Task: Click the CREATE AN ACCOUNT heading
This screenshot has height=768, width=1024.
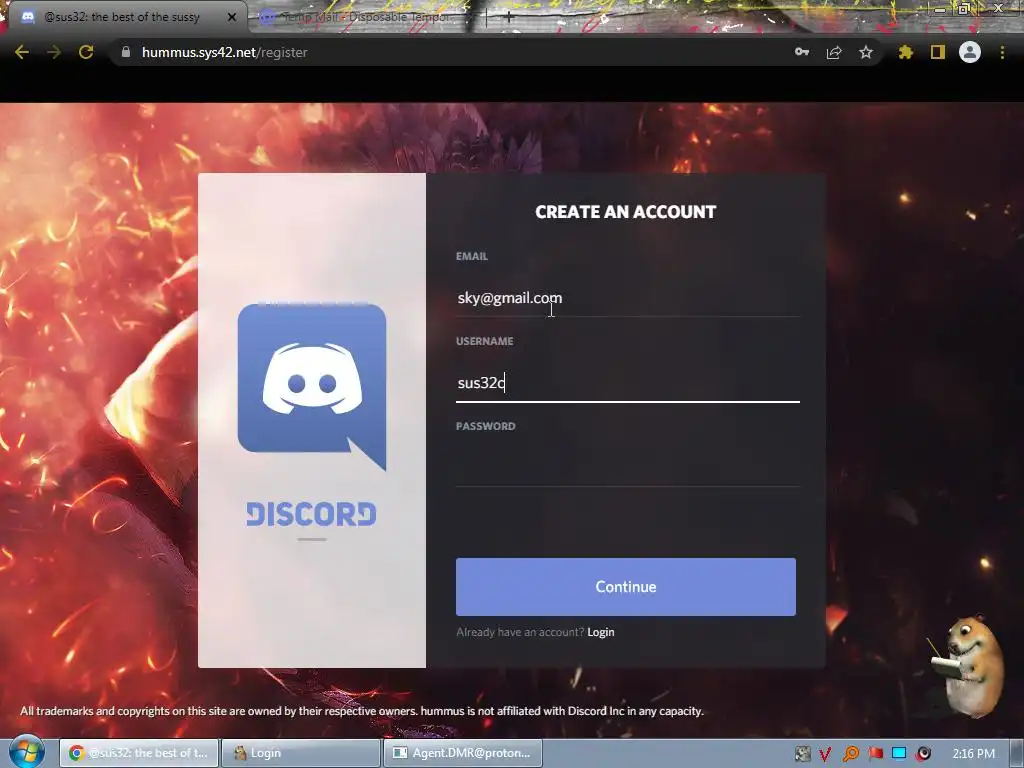Action: [626, 212]
